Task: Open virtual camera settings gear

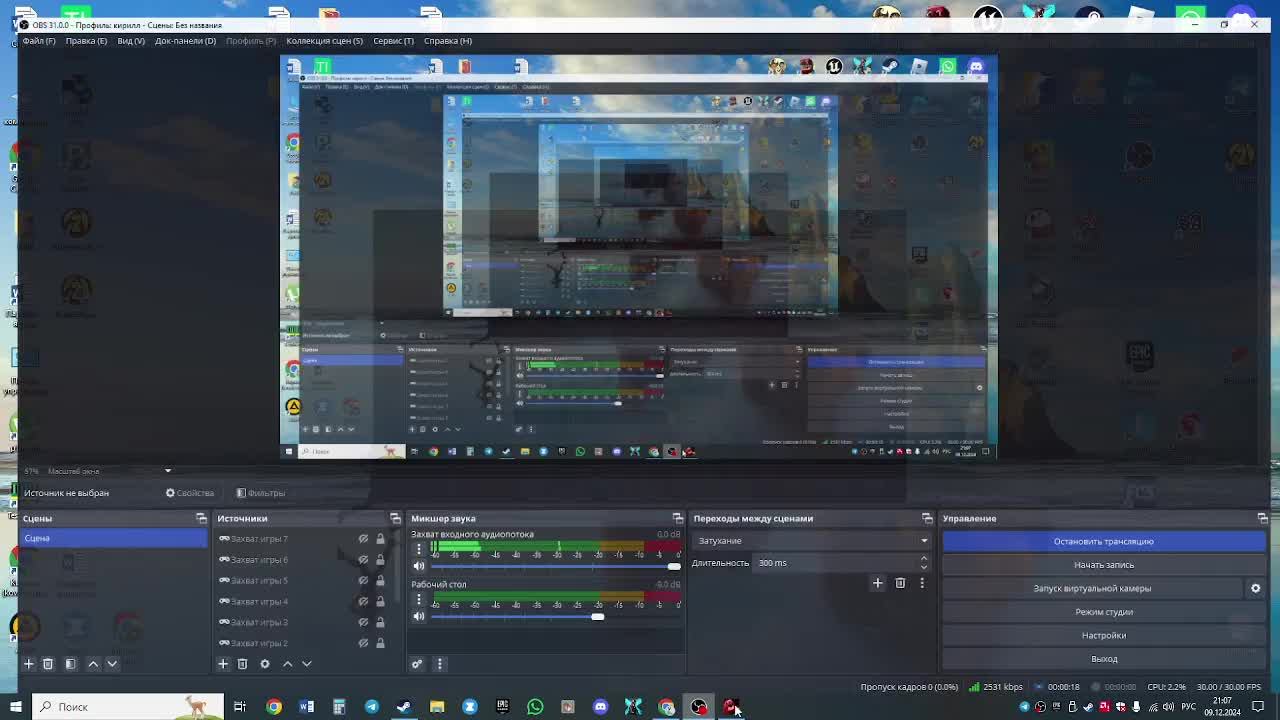Action: tap(1256, 588)
